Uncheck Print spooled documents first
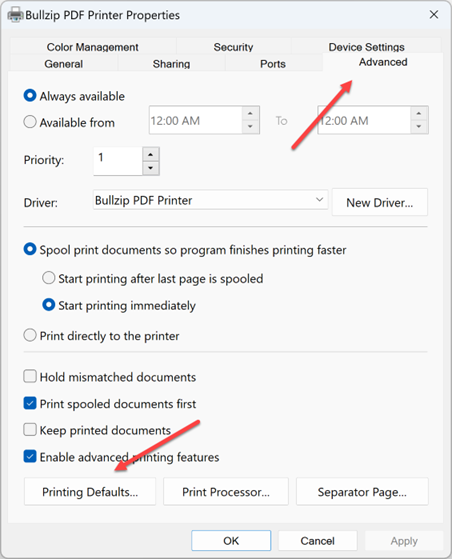 point(30,403)
